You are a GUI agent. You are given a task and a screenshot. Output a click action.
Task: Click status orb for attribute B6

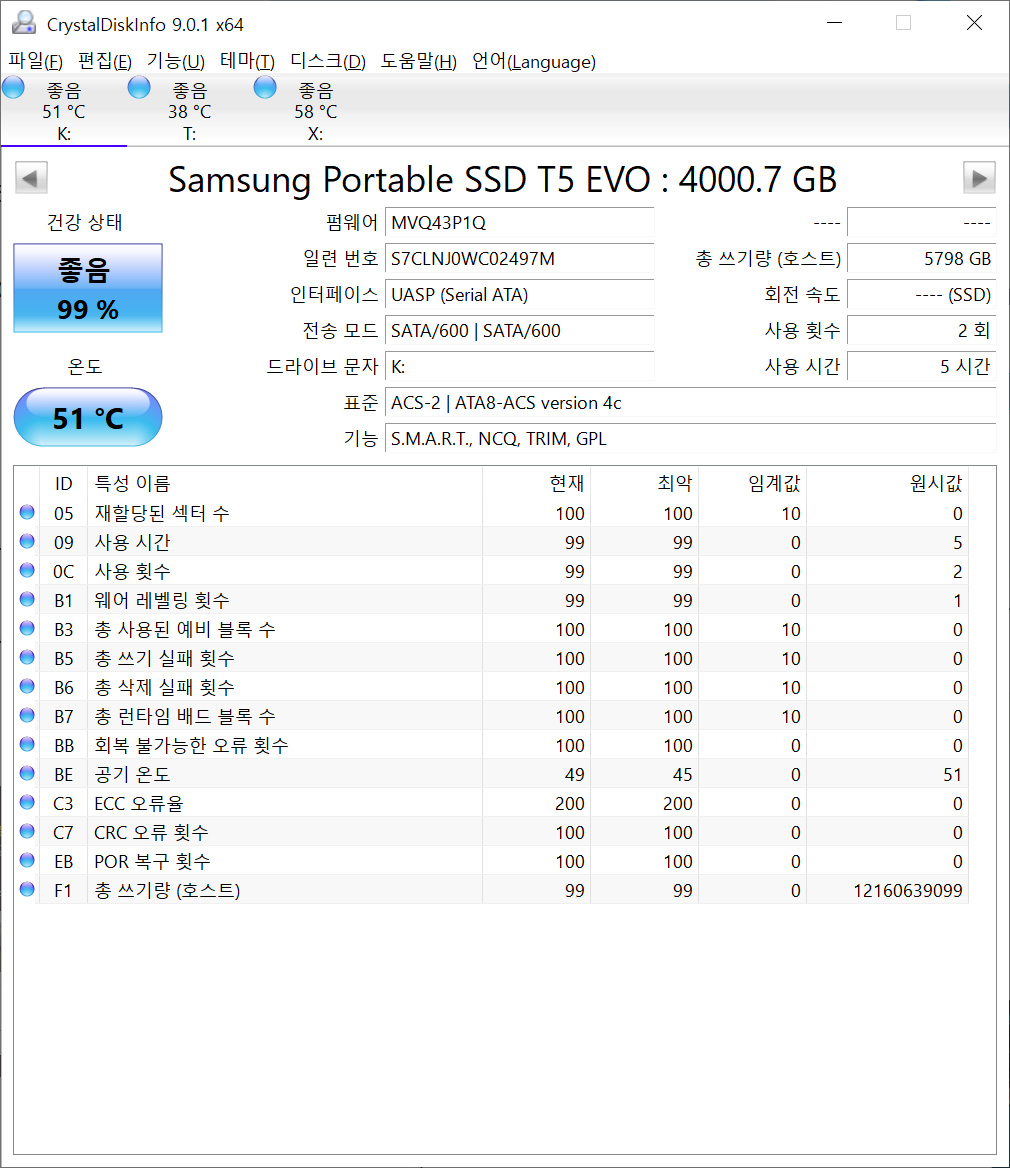(x=28, y=687)
